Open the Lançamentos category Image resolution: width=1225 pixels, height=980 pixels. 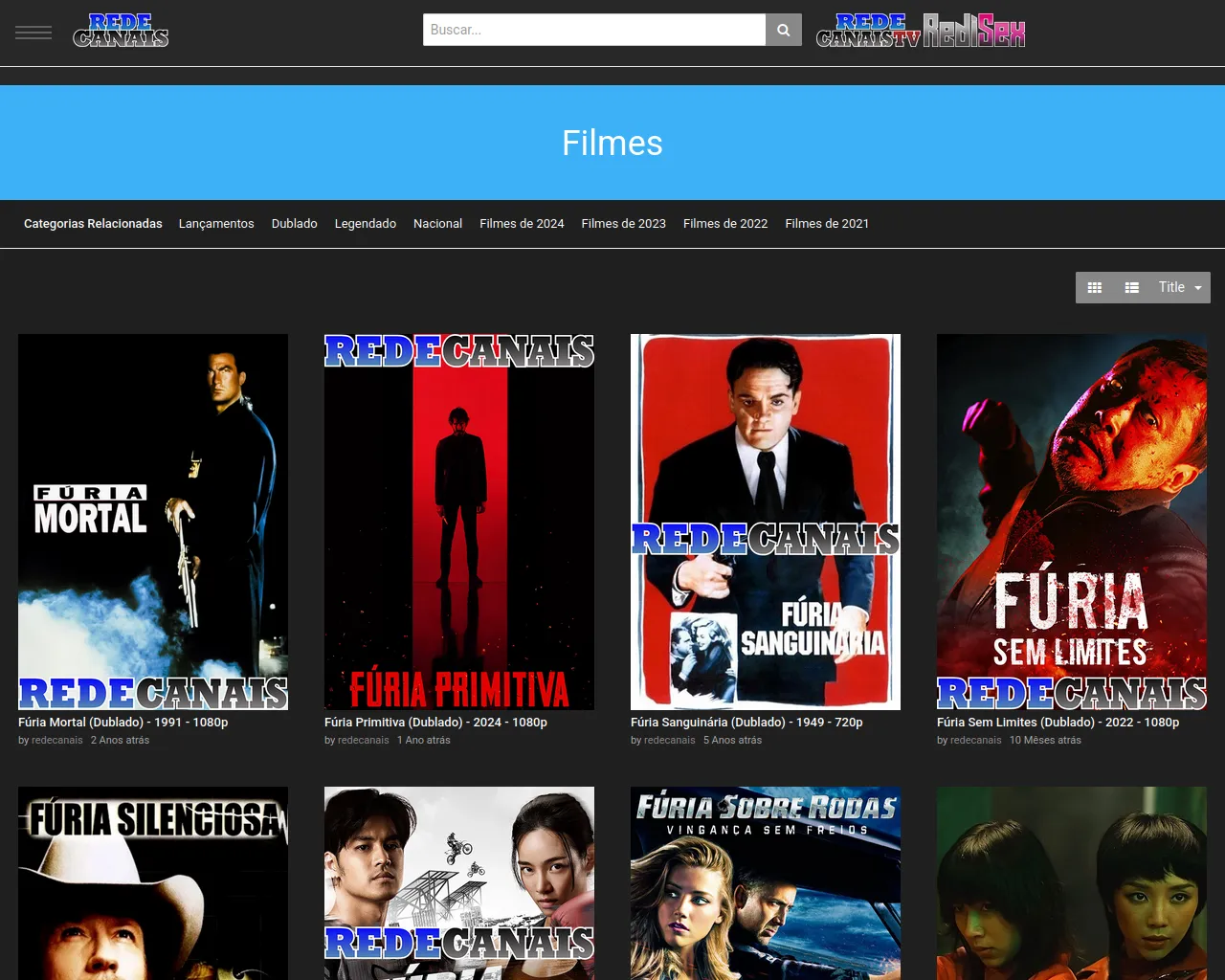[216, 223]
